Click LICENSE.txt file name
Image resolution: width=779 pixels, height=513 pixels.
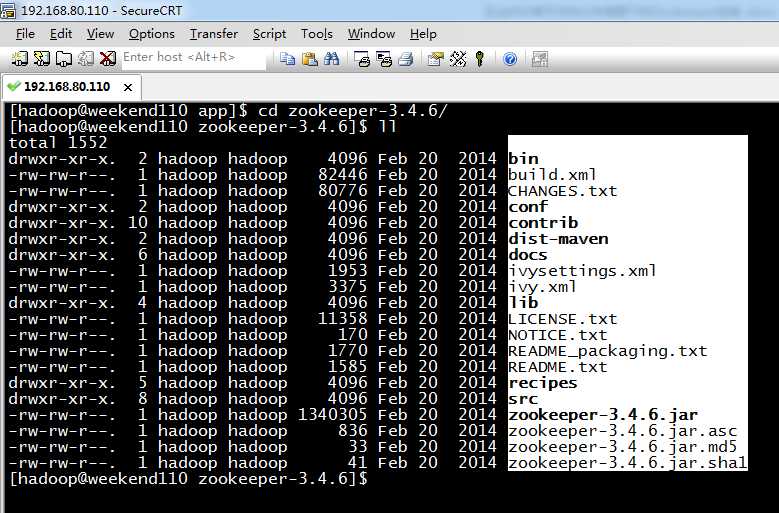pyautogui.click(x=562, y=319)
